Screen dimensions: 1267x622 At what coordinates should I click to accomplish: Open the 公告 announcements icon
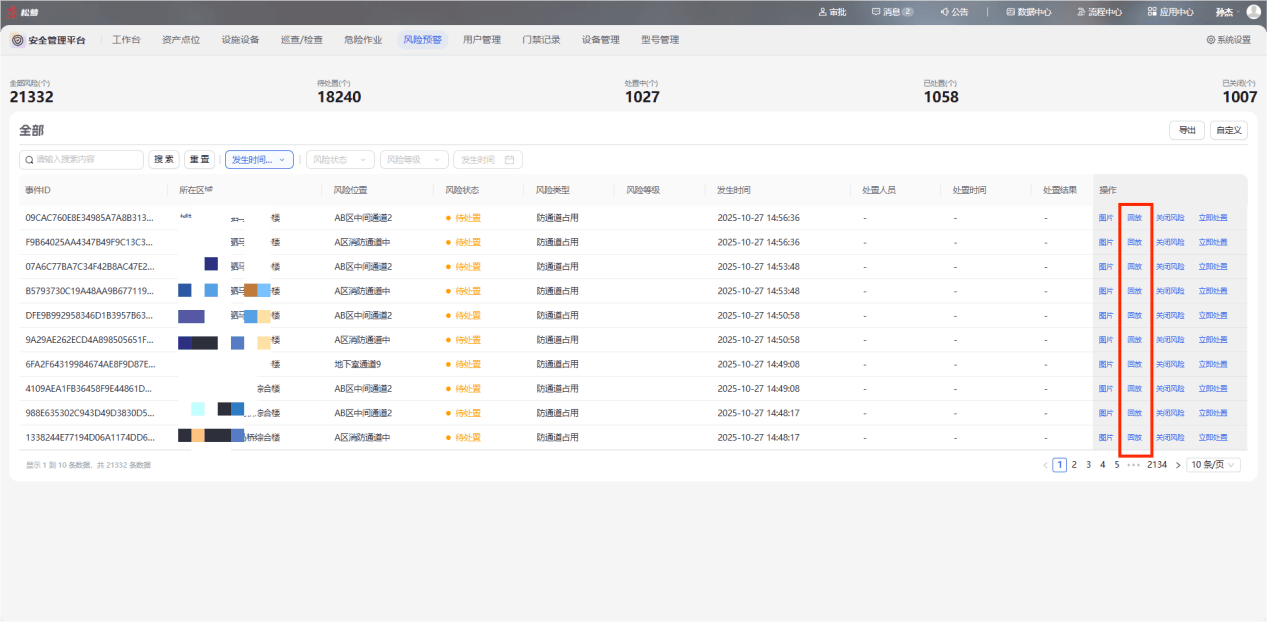tap(945, 12)
